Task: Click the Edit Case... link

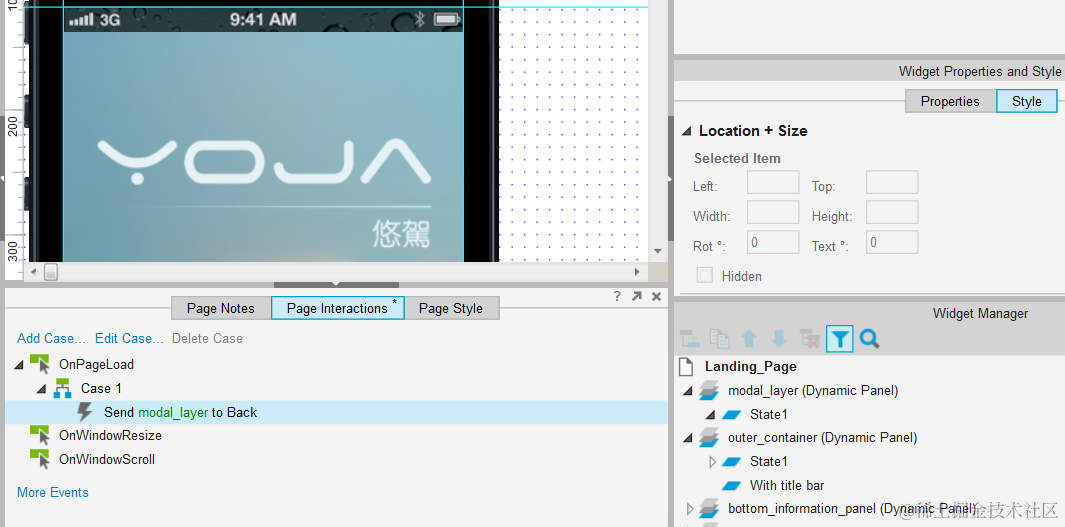Action: pyautogui.click(x=129, y=338)
